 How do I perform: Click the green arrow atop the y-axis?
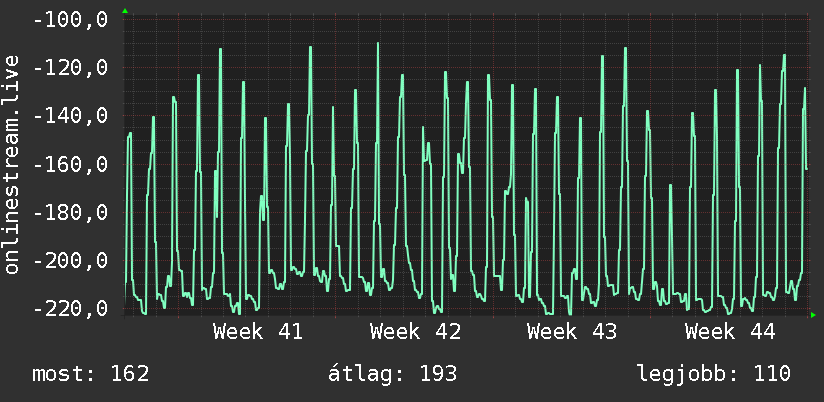click(x=125, y=11)
